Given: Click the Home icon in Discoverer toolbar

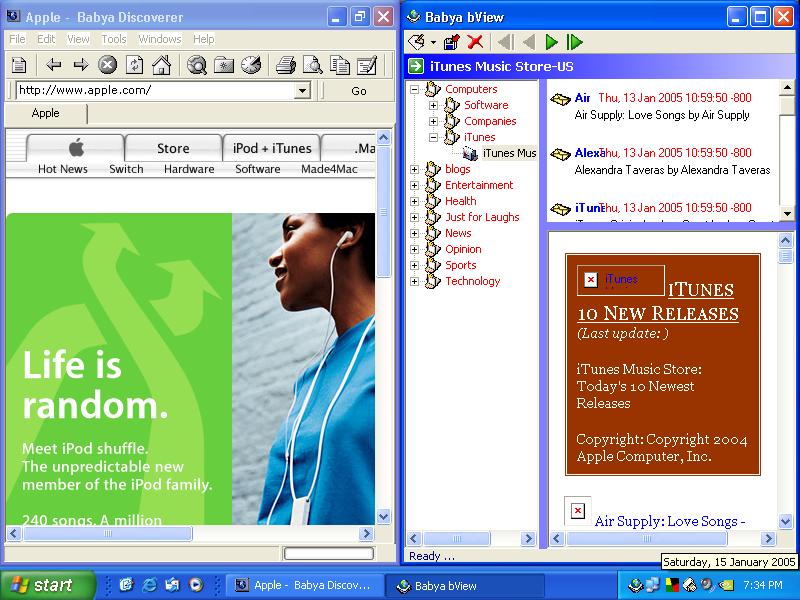Looking at the screenshot, I should (161, 65).
